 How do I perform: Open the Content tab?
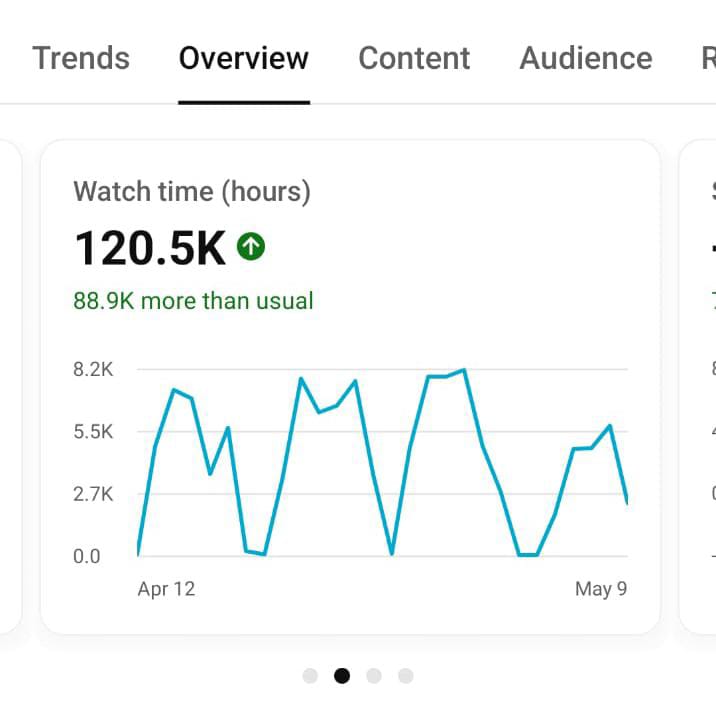(414, 58)
